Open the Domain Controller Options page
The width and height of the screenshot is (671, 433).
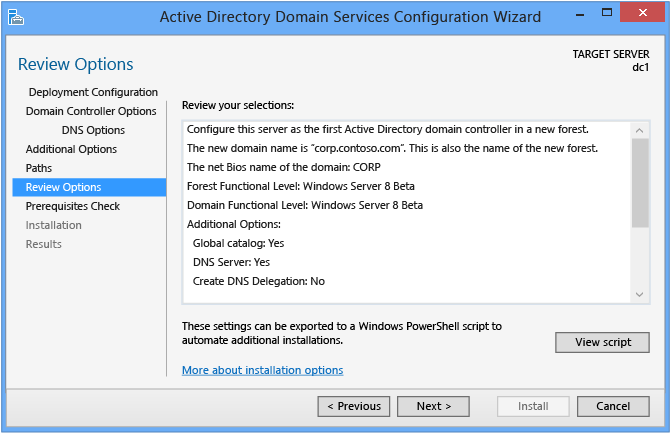[91, 111]
